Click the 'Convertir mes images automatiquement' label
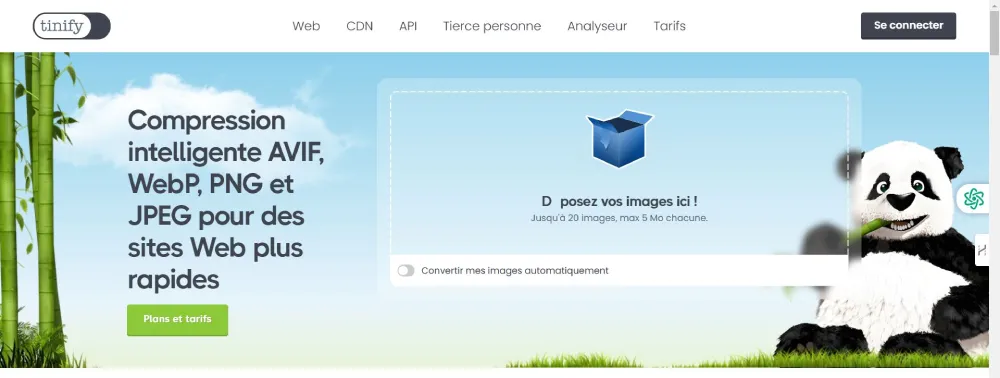 click(515, 271)
